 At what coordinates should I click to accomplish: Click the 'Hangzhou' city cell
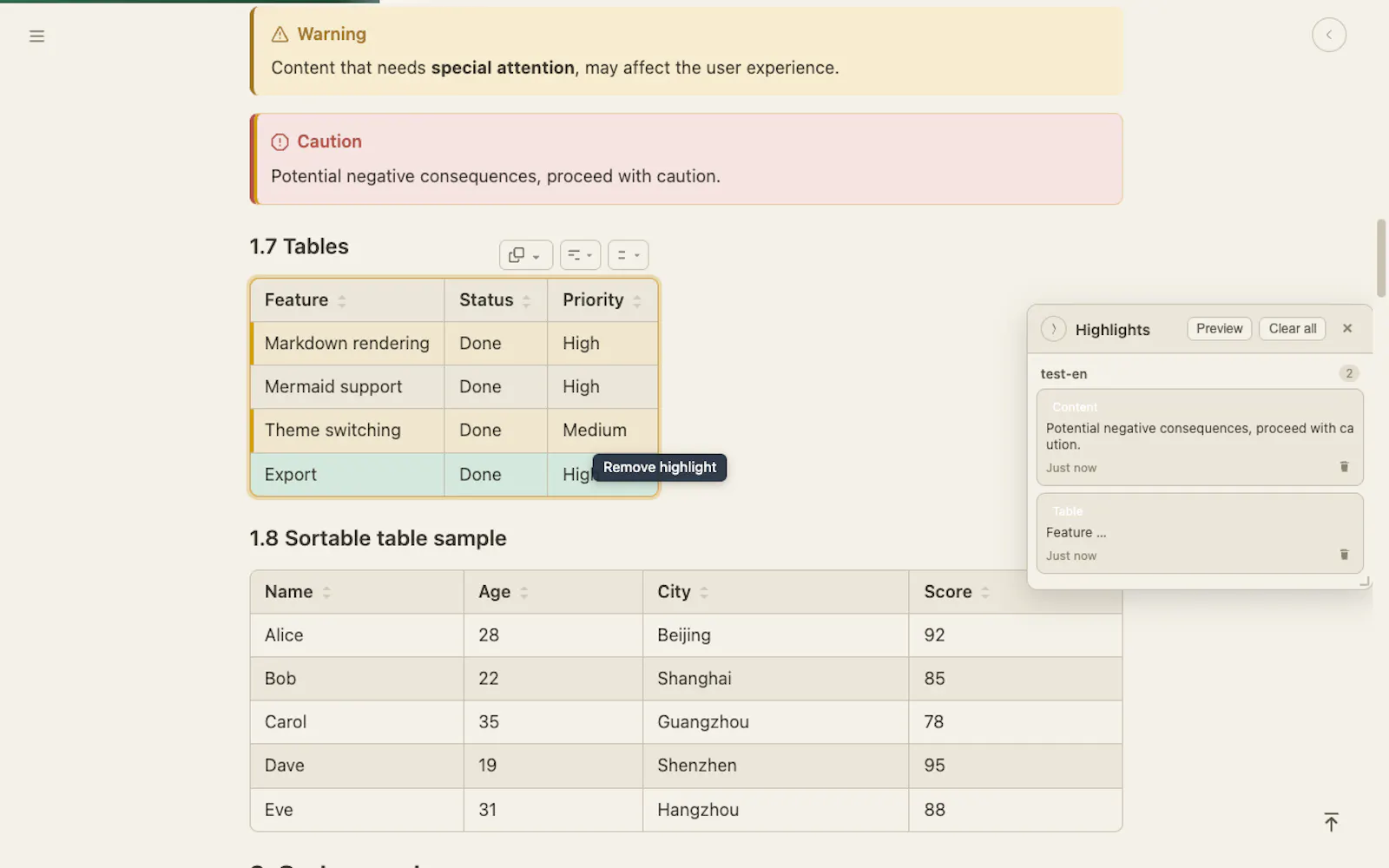[775, 810]
